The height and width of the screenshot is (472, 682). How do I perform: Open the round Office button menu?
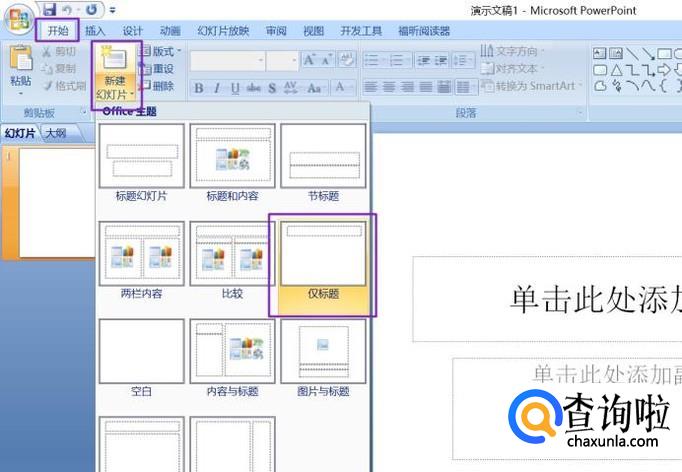click(18, 20)
